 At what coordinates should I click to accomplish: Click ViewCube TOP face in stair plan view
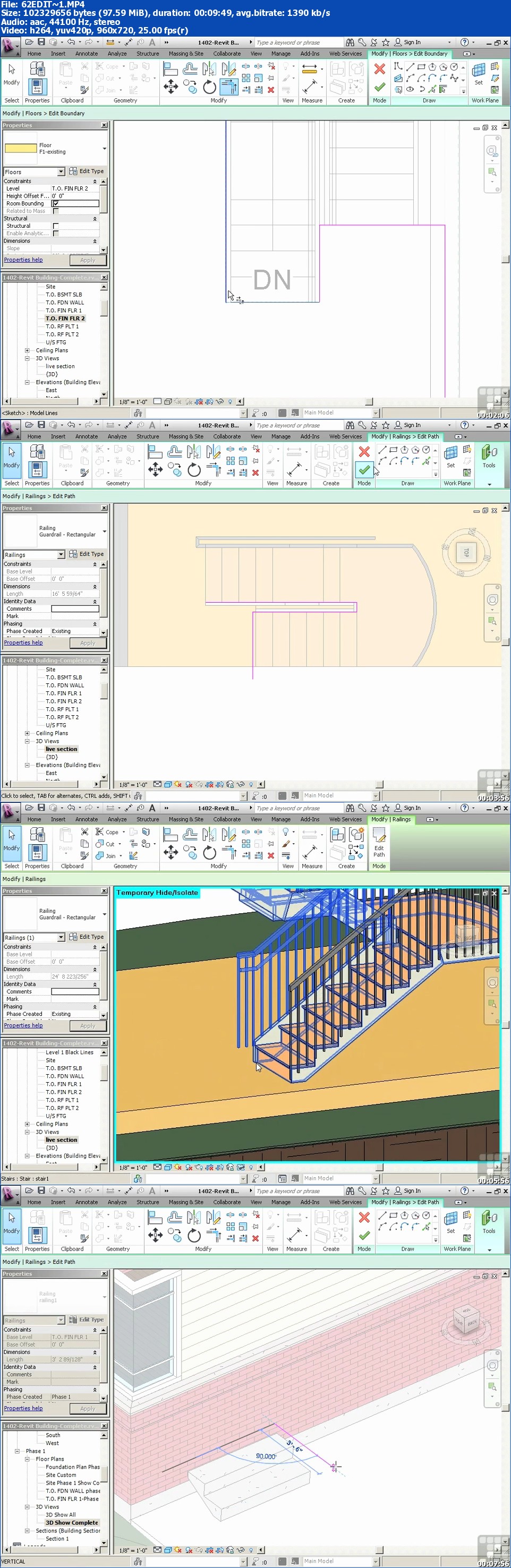tap(466, 552)
